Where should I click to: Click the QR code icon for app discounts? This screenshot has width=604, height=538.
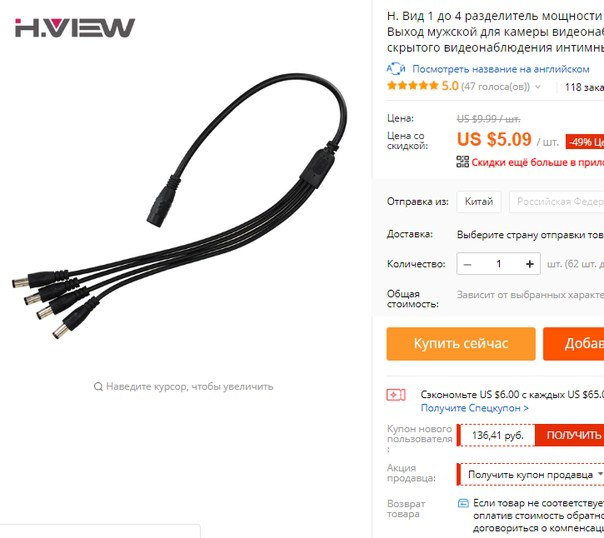(x=463, y=162)
